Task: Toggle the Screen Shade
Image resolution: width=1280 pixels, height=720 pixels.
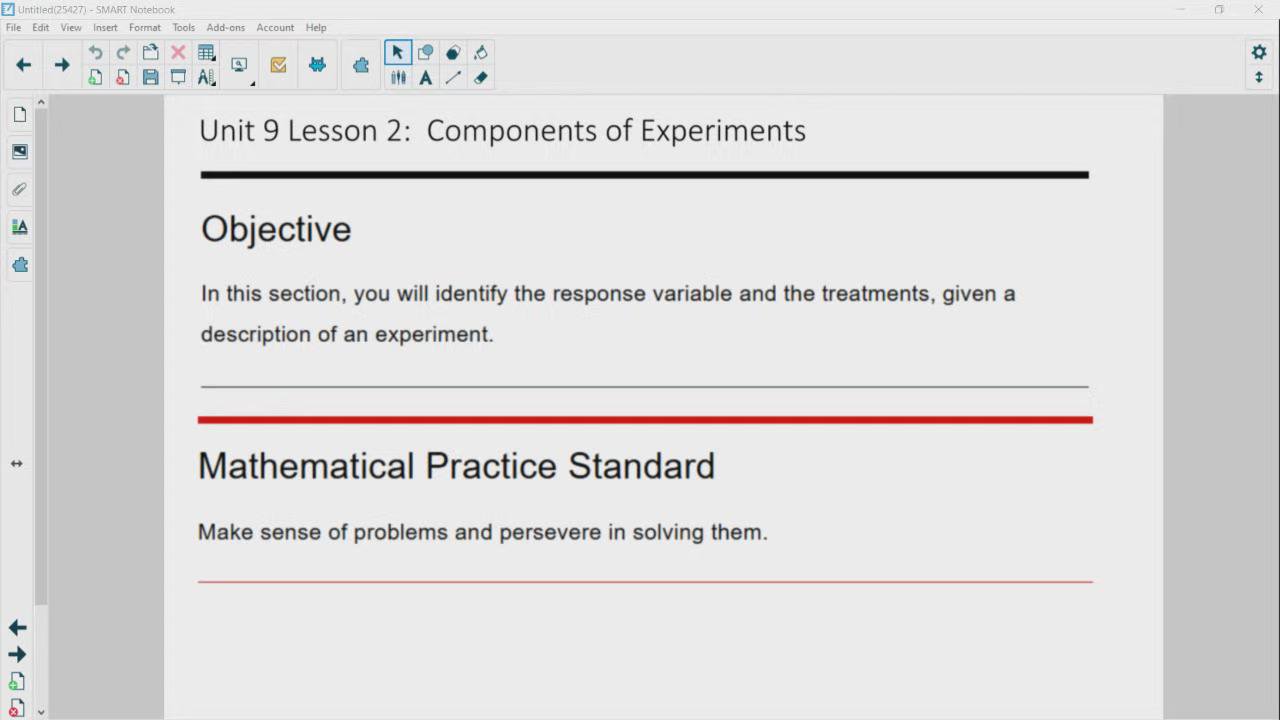Action: (x=178, y=77)
